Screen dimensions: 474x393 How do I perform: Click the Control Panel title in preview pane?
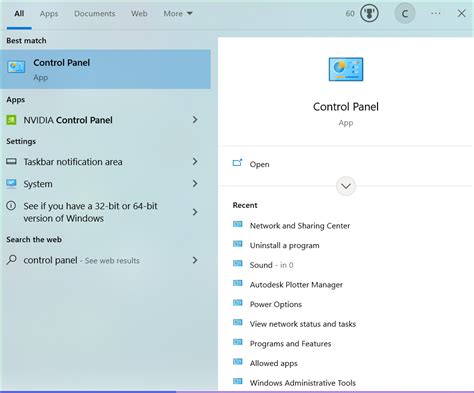pos(346,107)
